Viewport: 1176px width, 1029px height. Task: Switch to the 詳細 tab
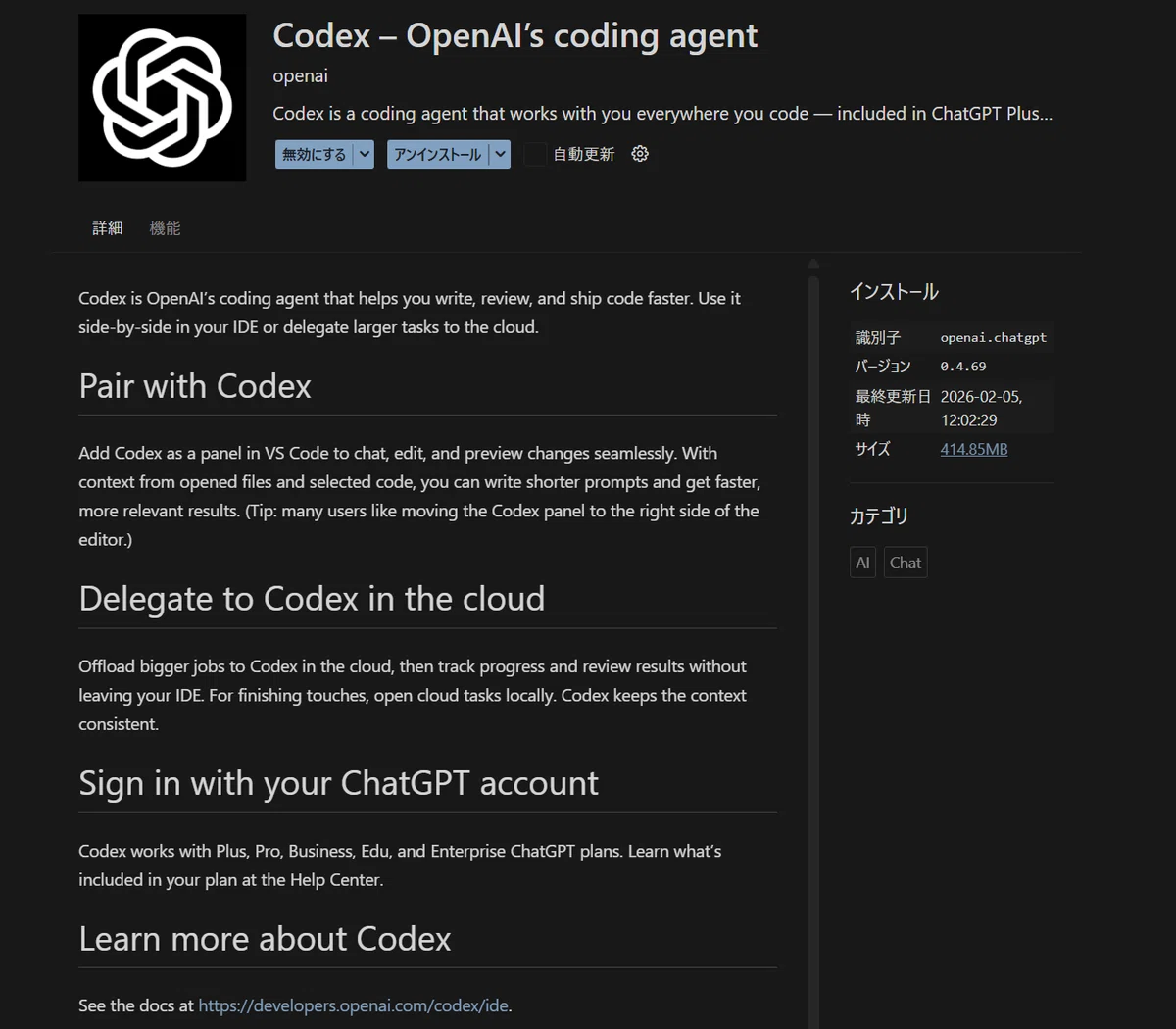coord(108,228)
